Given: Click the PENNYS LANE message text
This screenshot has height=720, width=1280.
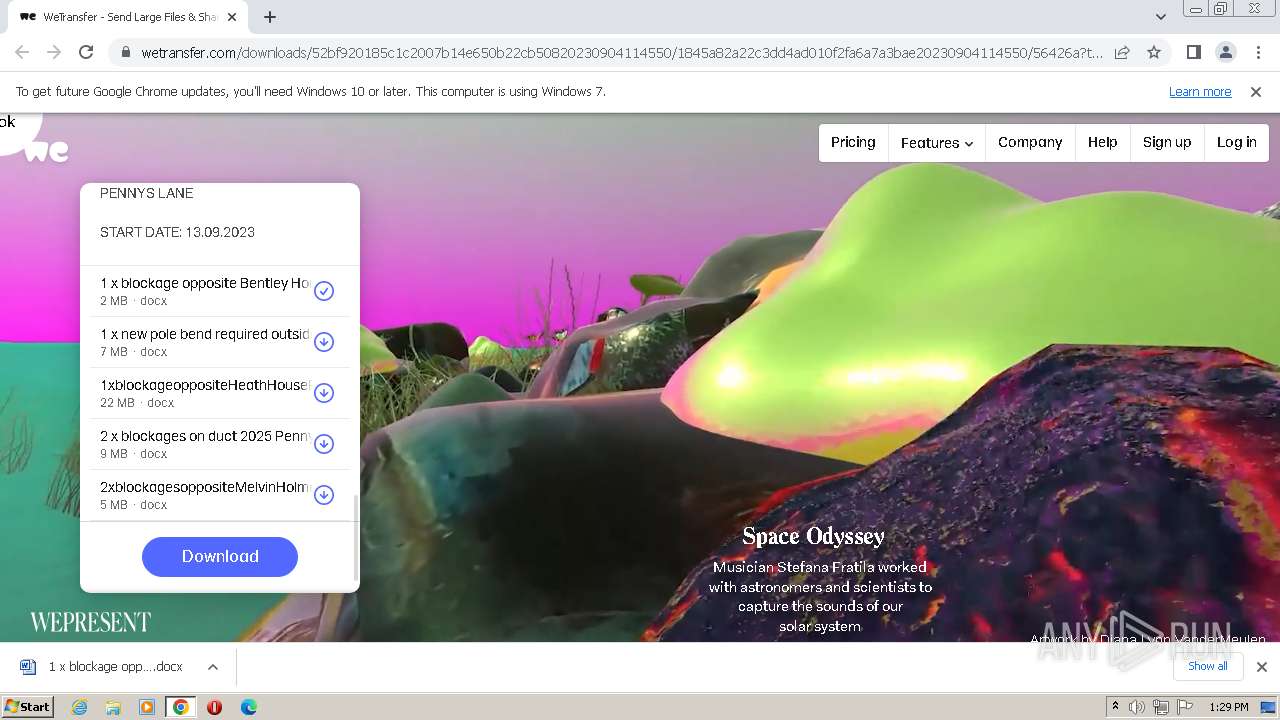Looking at the screenshot, I should point(147,193).
